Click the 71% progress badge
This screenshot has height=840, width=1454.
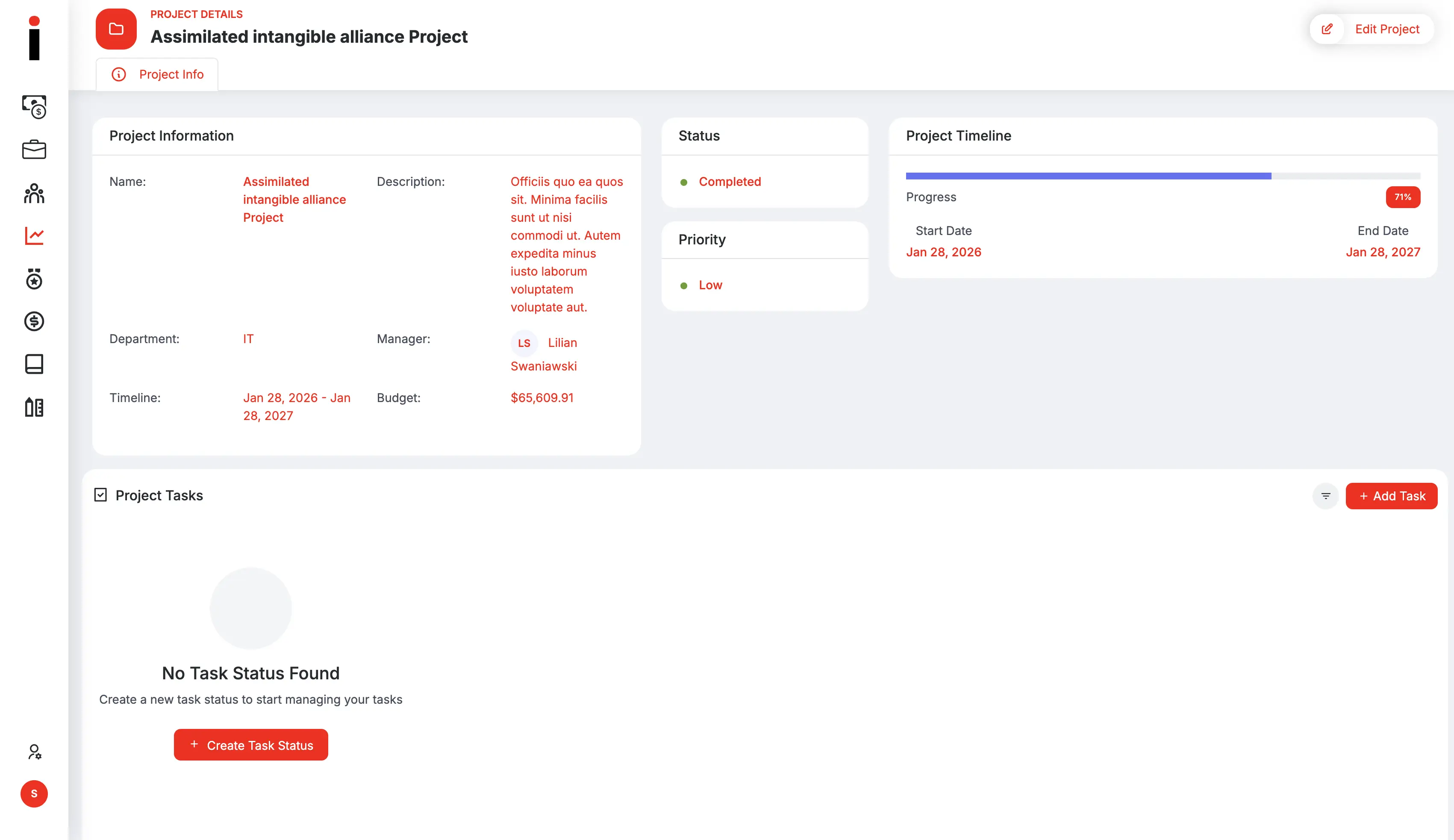coord(1403,197)
